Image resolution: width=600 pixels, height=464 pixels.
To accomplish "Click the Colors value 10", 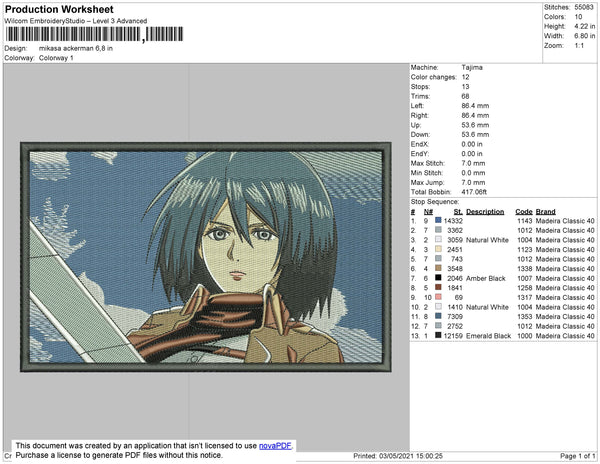I will coord(578,17).
